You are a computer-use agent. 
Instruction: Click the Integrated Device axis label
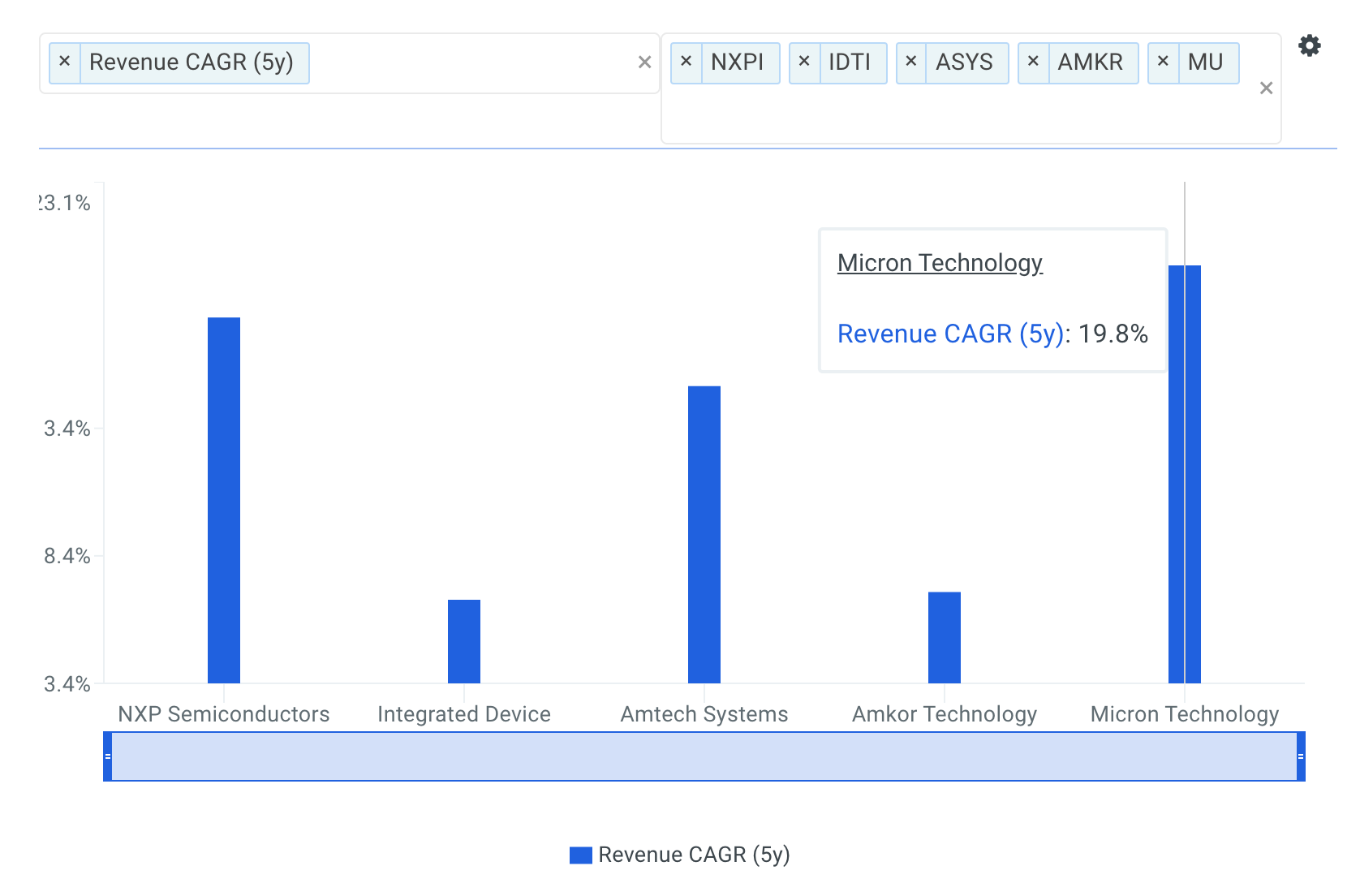(464, 714)
